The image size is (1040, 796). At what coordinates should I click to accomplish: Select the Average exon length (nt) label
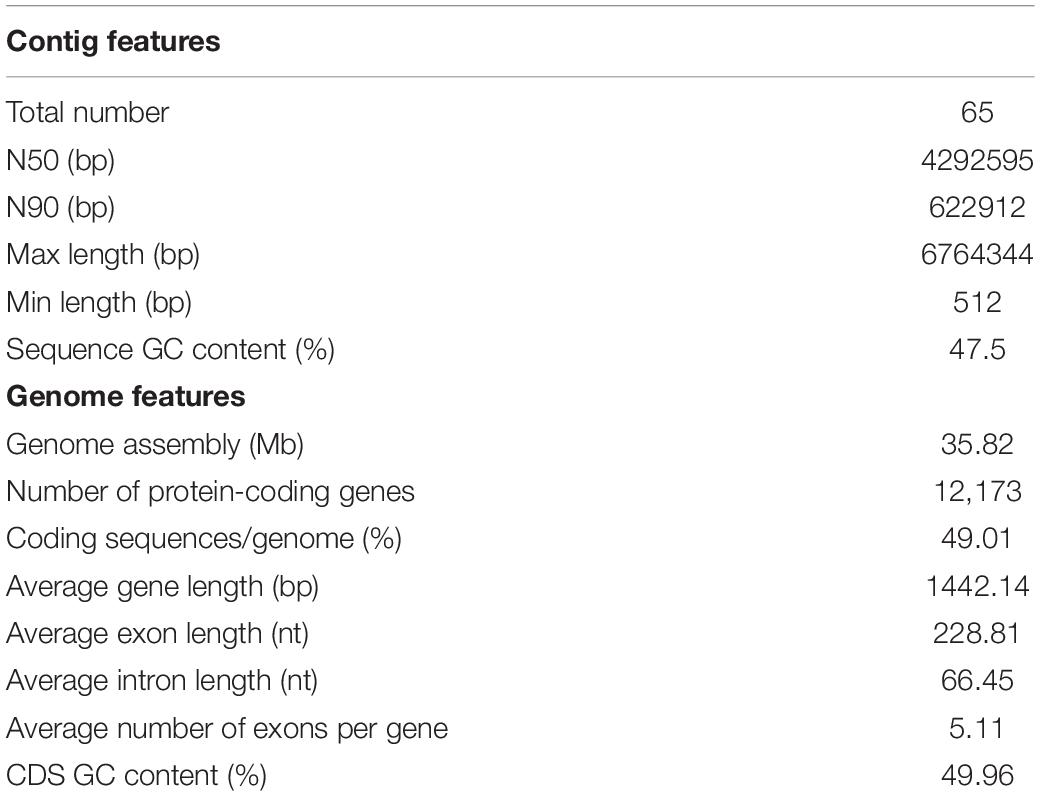click(x=158, y=634)
